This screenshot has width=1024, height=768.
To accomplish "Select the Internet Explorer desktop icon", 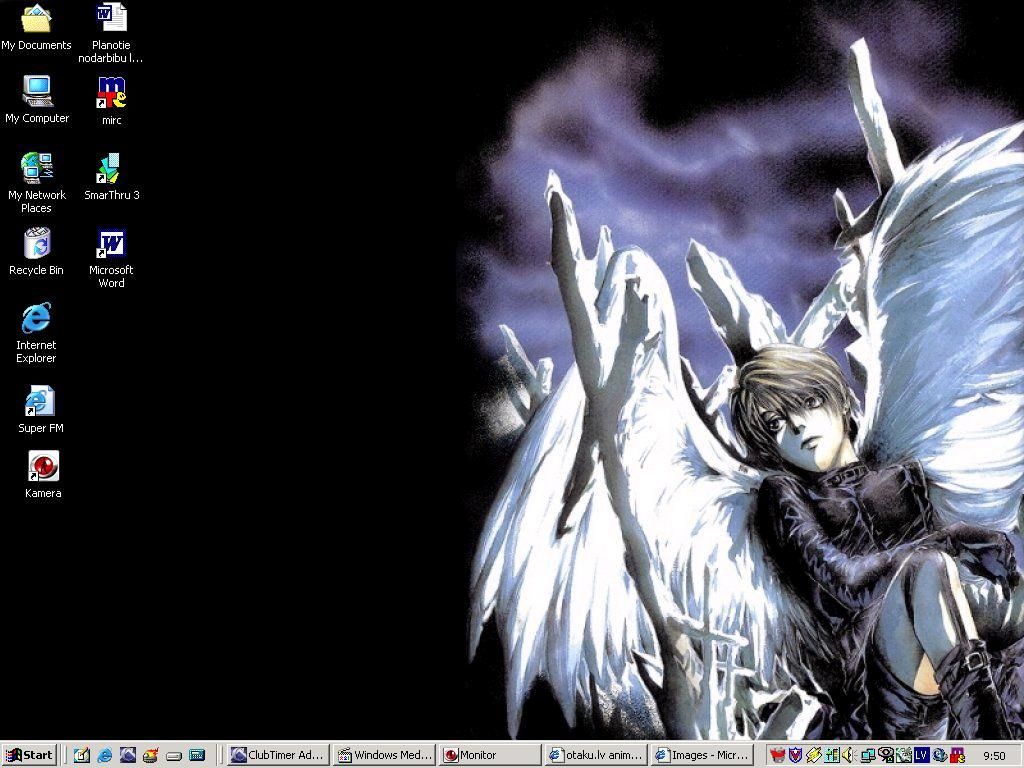I will click(36, 319).
